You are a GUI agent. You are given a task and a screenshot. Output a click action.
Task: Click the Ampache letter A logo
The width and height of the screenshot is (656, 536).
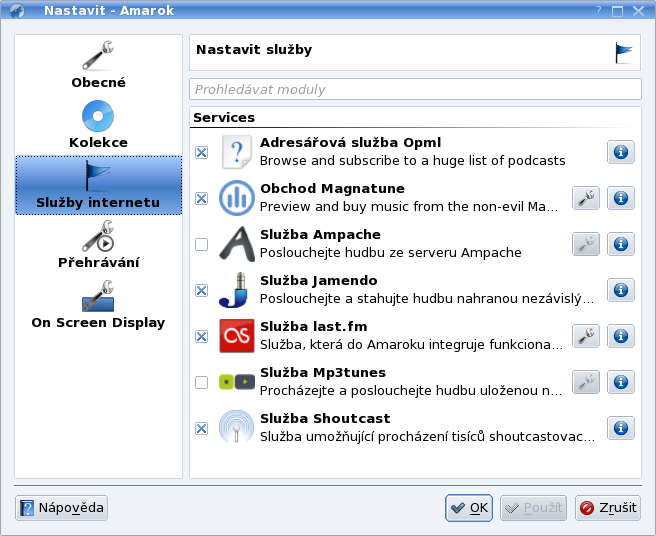[237, 244]
